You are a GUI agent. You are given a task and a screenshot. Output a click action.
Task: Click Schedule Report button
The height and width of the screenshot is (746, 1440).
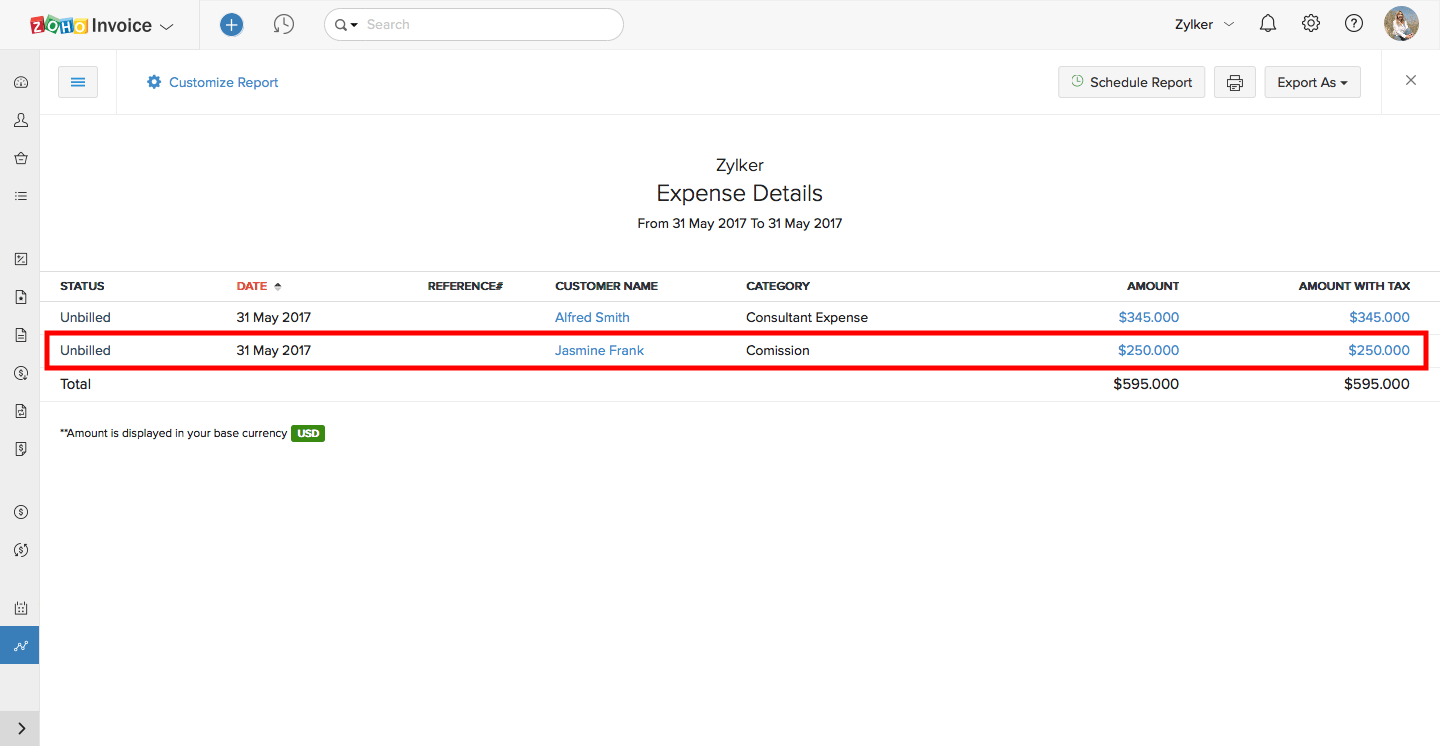[x=1131, y=83]
